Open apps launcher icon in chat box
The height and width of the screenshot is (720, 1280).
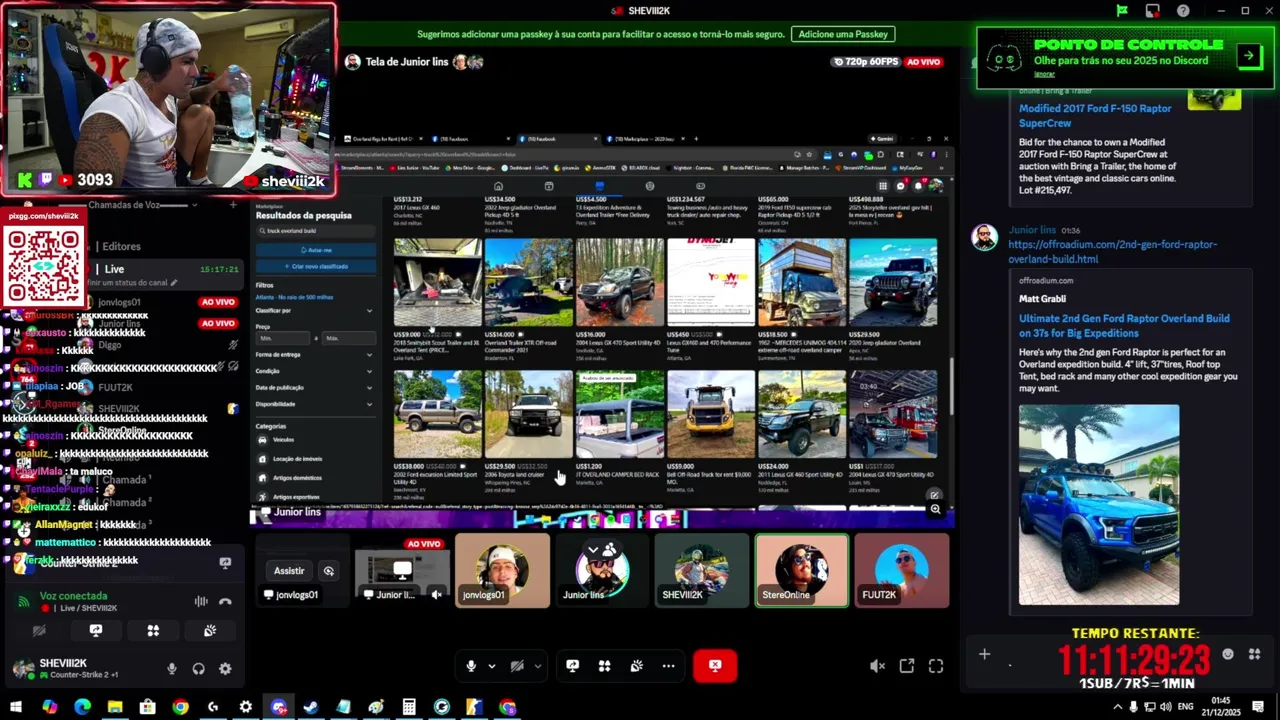tap(1254, 654)
